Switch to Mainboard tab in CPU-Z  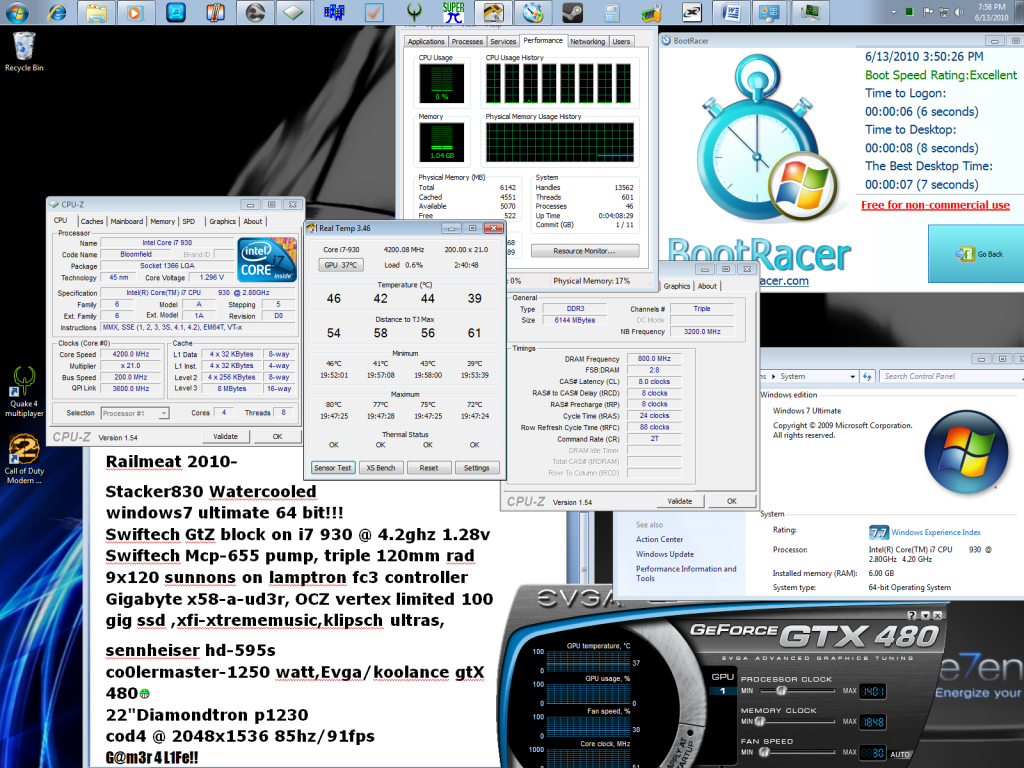127,221
